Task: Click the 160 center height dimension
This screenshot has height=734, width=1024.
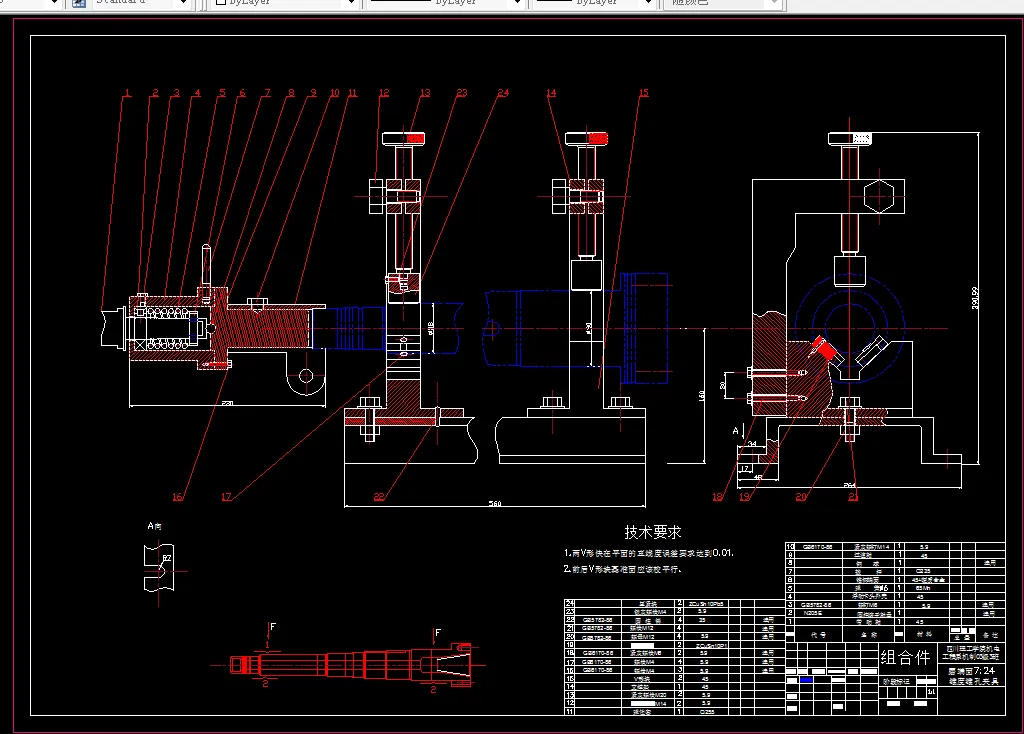Action: tap(701, 396)
